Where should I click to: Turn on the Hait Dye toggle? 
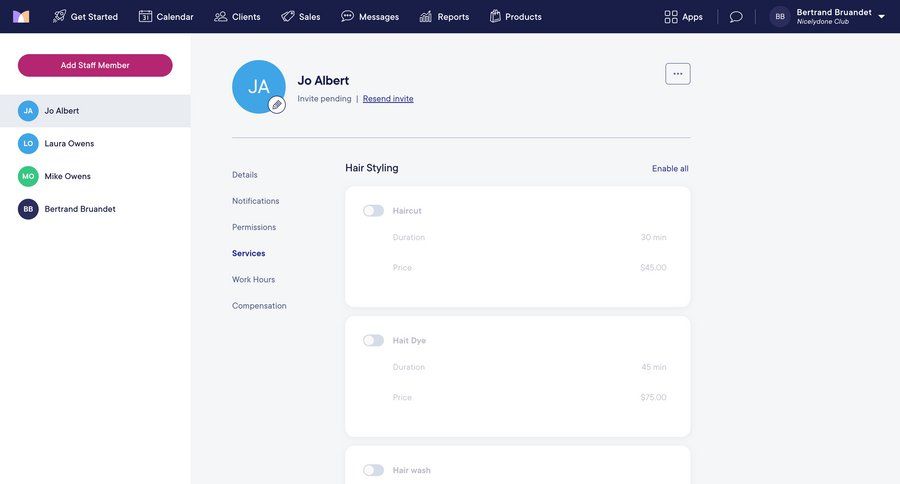click(373, 341)
